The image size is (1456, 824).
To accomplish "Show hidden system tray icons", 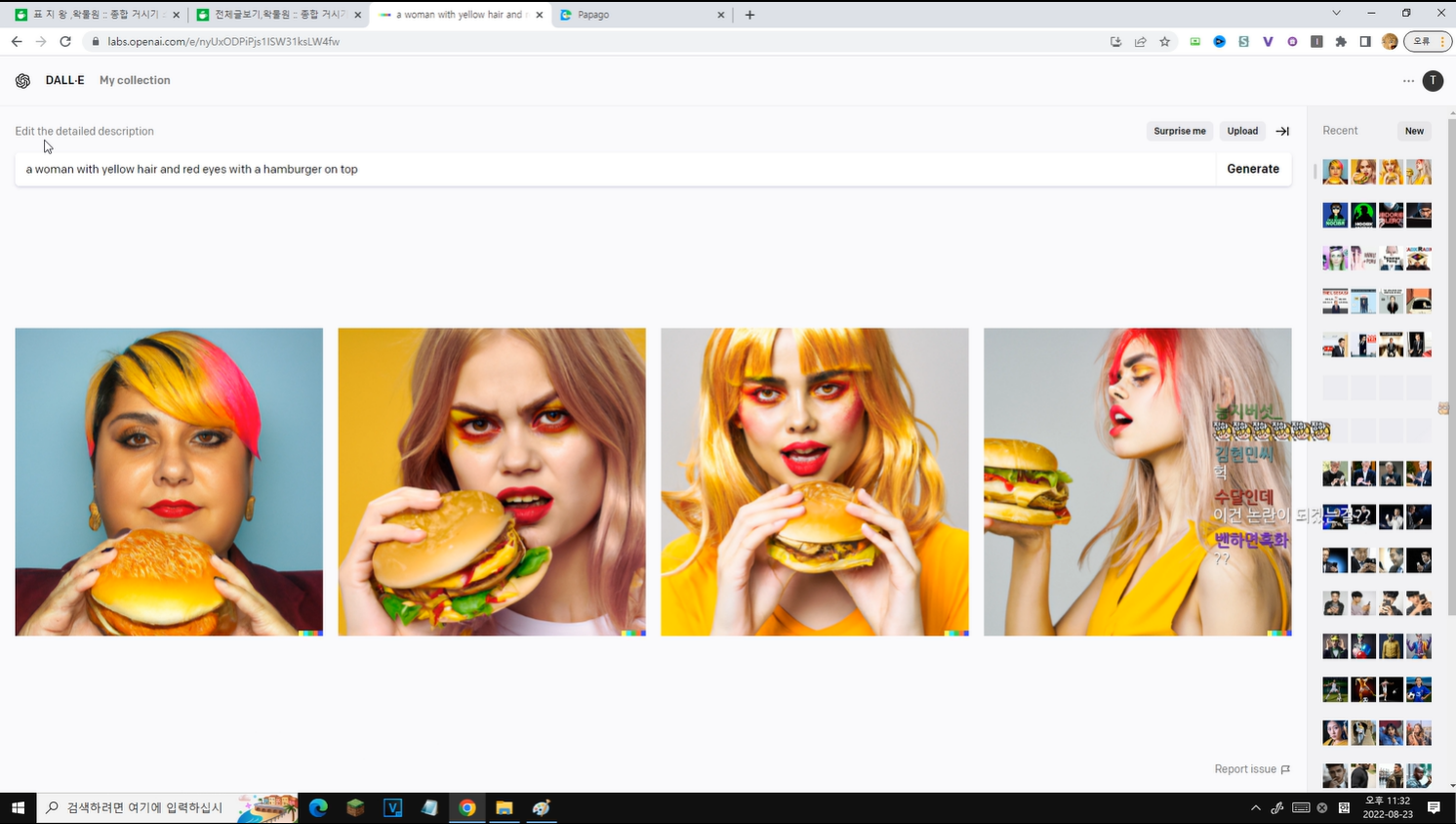I will point(1255,807).
